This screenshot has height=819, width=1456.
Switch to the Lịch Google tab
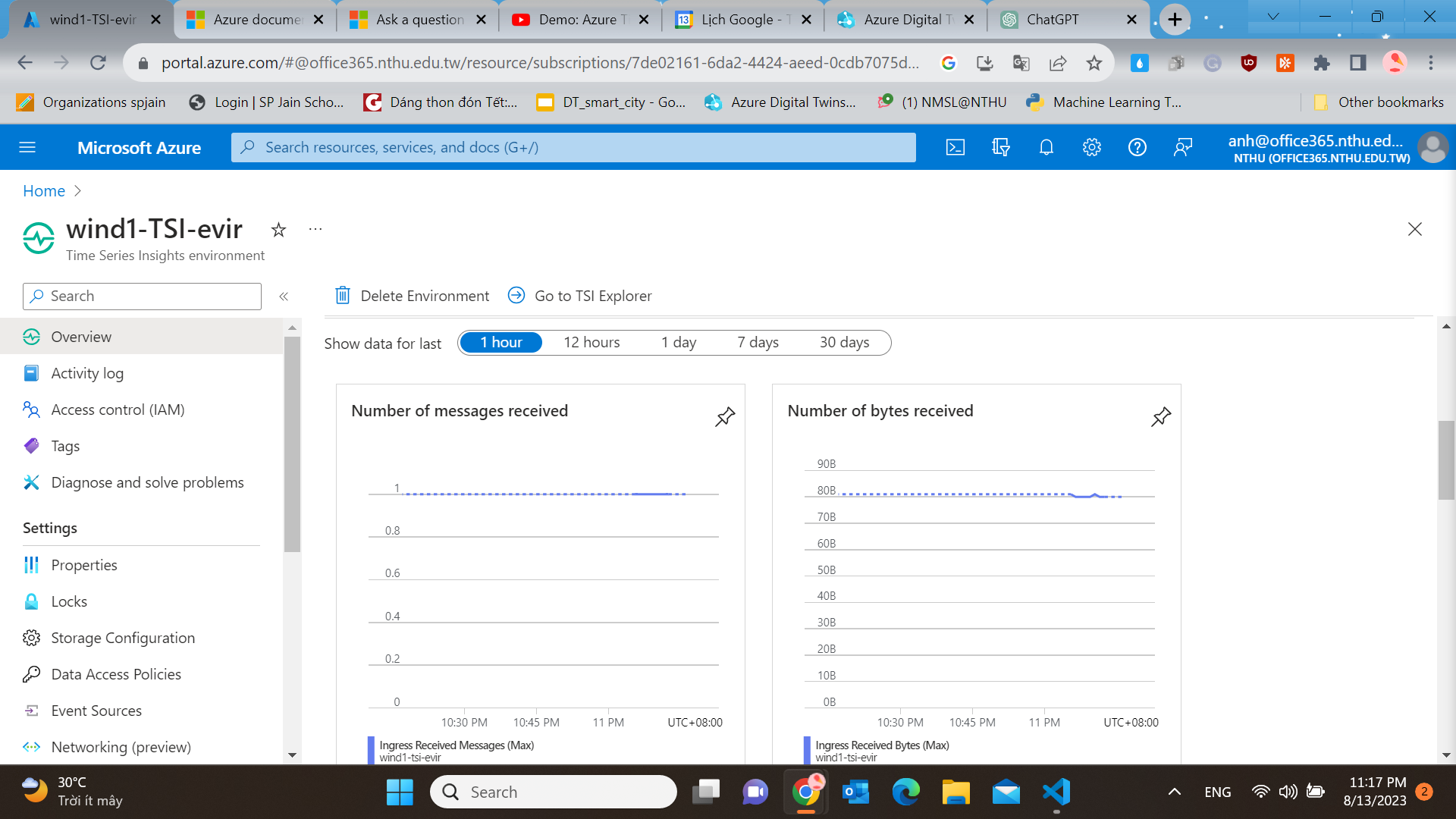pyautogui.click(x=745, y=20)
